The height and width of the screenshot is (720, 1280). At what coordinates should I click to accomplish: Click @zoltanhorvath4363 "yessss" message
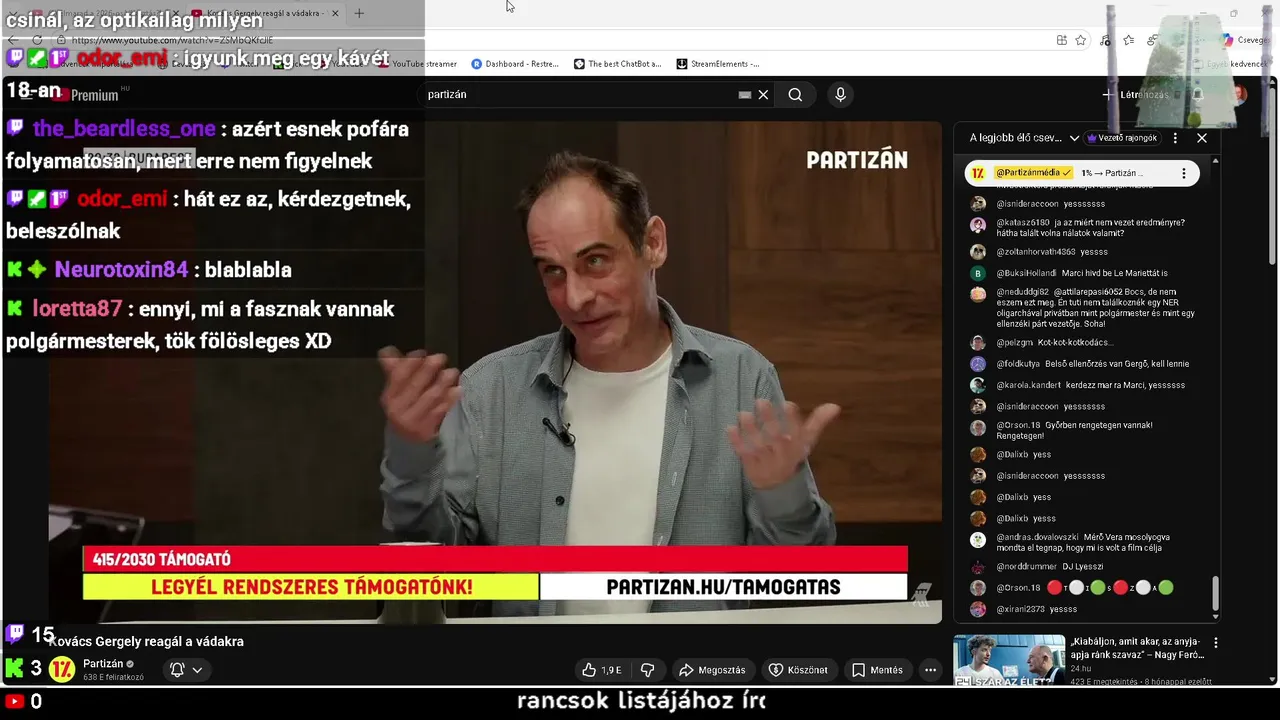[1085, 252]
